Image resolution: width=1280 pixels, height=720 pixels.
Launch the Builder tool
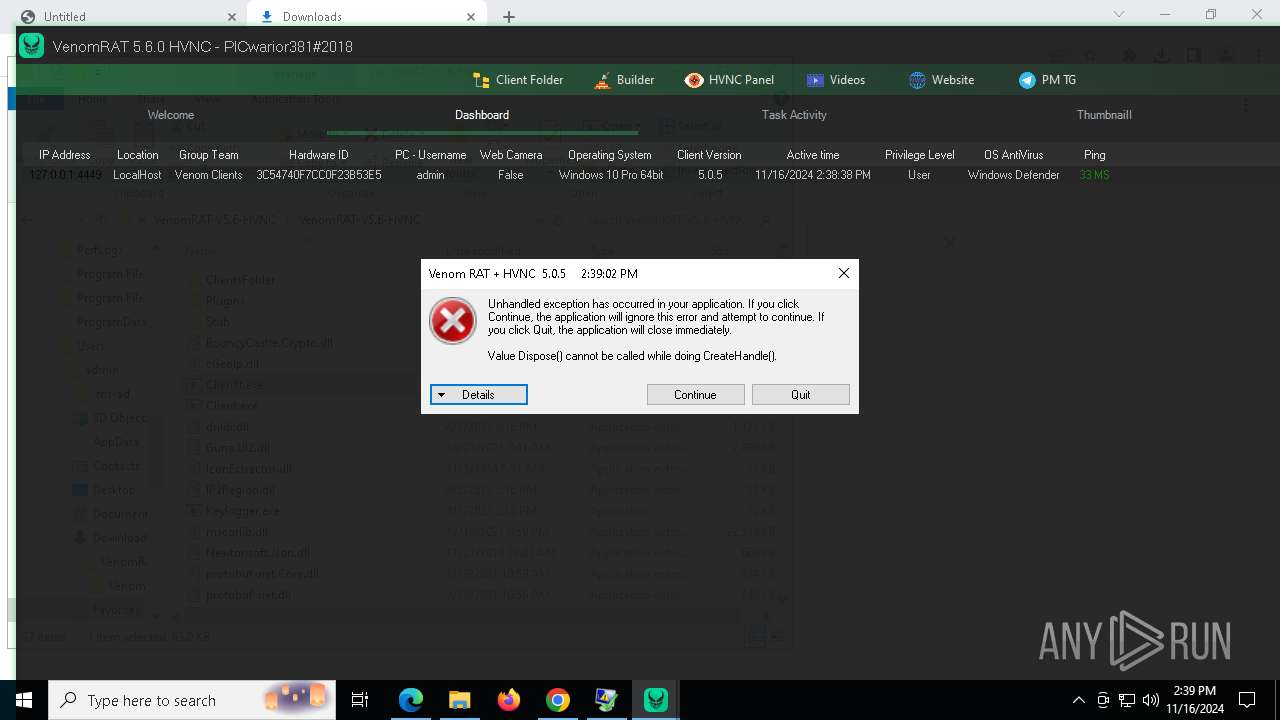coord(624,80)
